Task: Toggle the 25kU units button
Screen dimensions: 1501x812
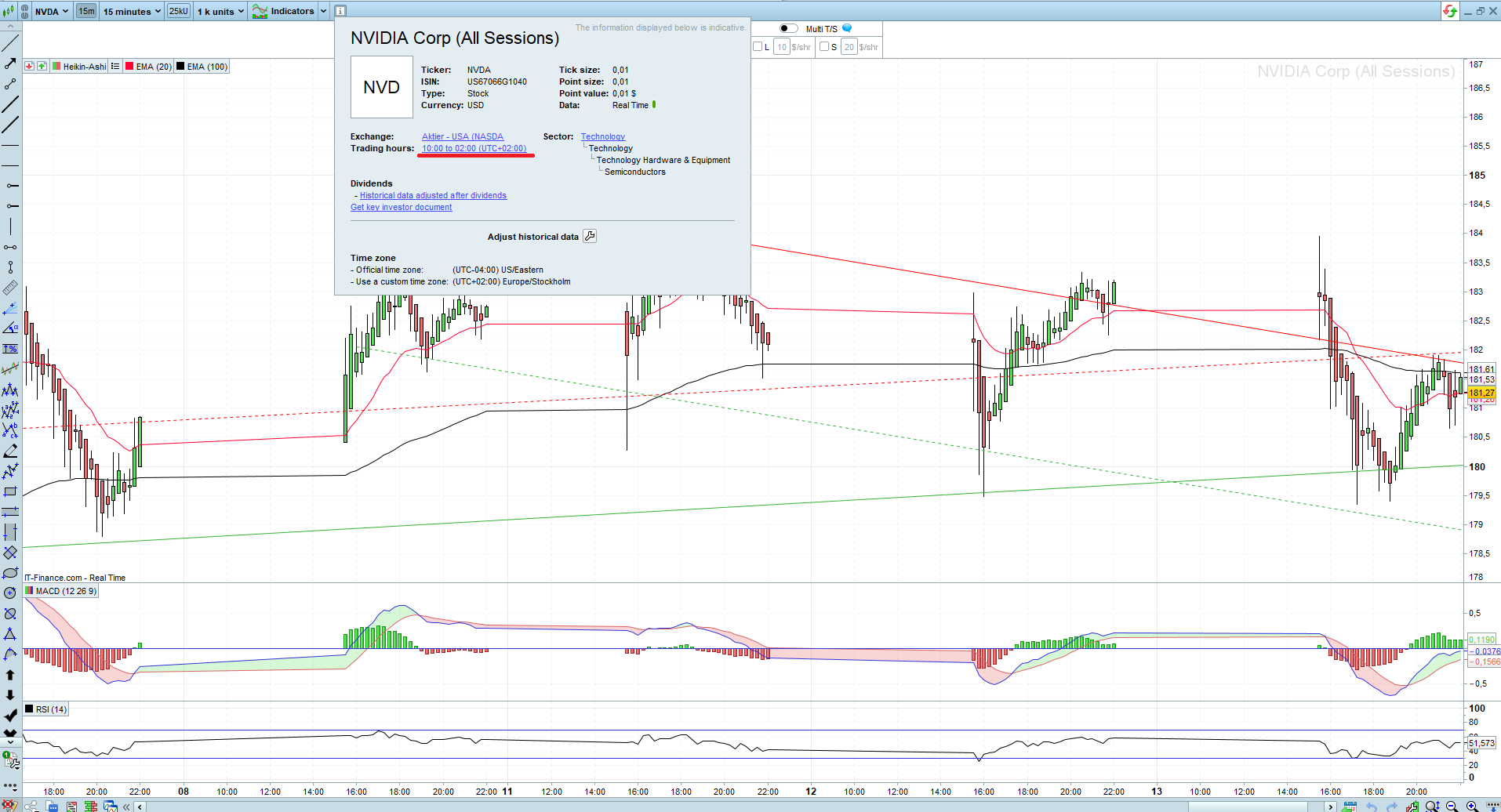Action: [x=179, y=11]
